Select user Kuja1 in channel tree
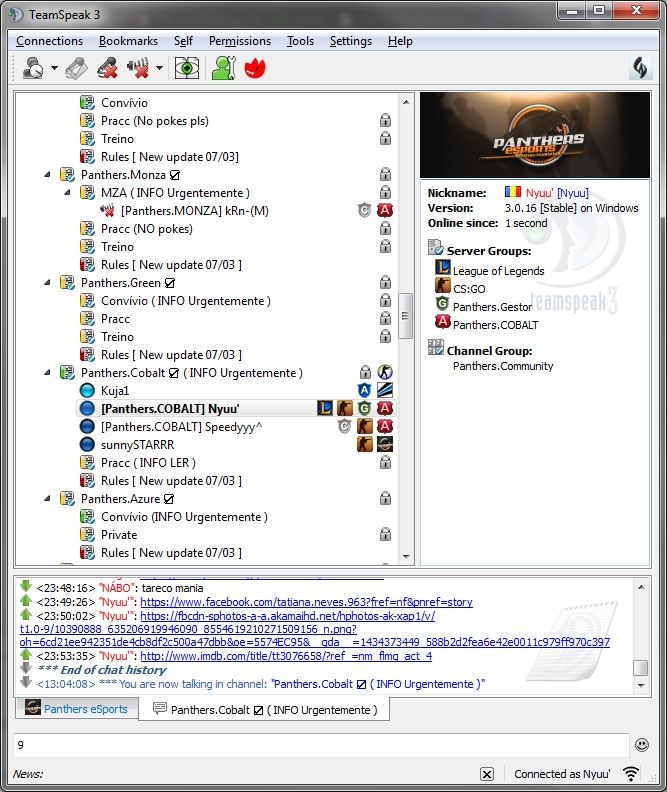 coord(116,391)
